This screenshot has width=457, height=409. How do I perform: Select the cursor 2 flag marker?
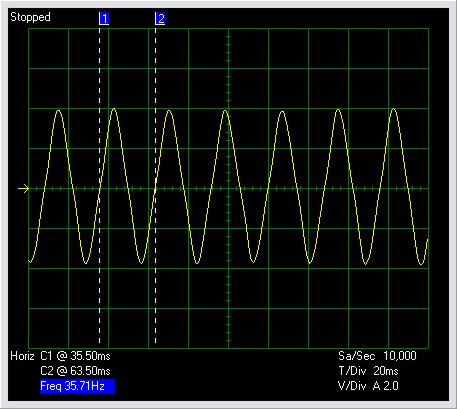tap(160, 19)
